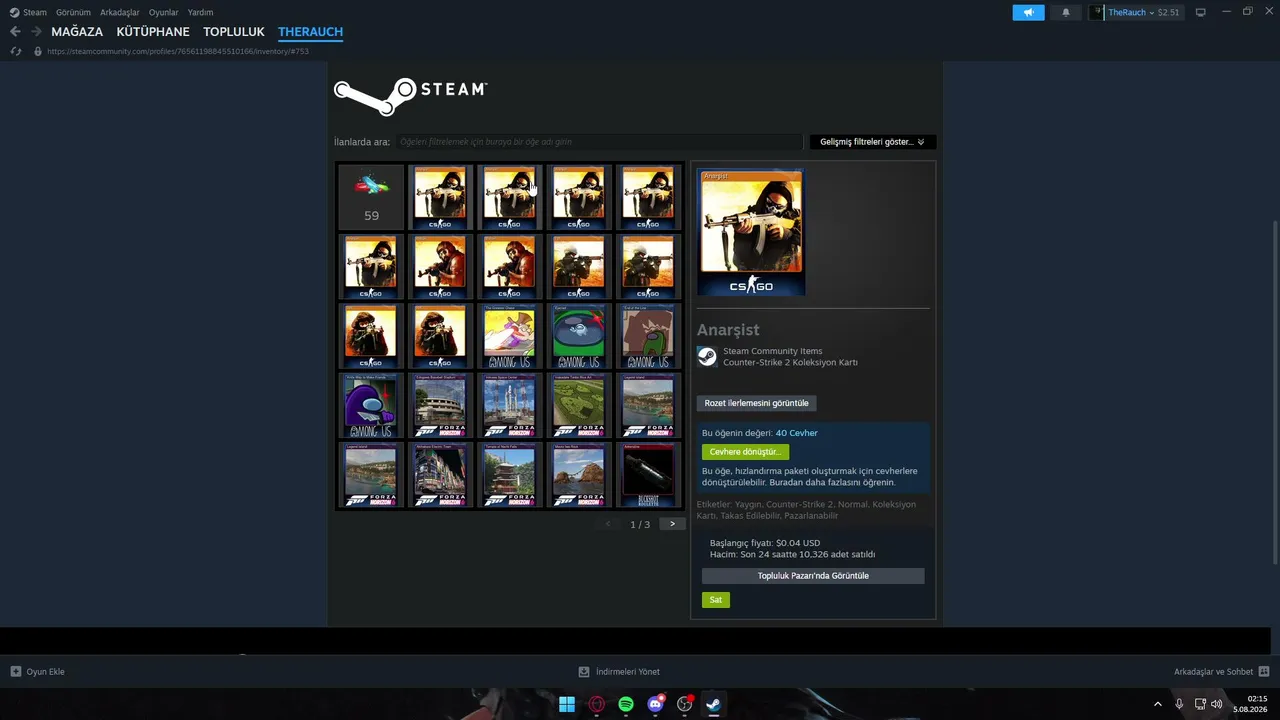
Task: Select the Forza green rice field art card
Action: tap(579, 406)
